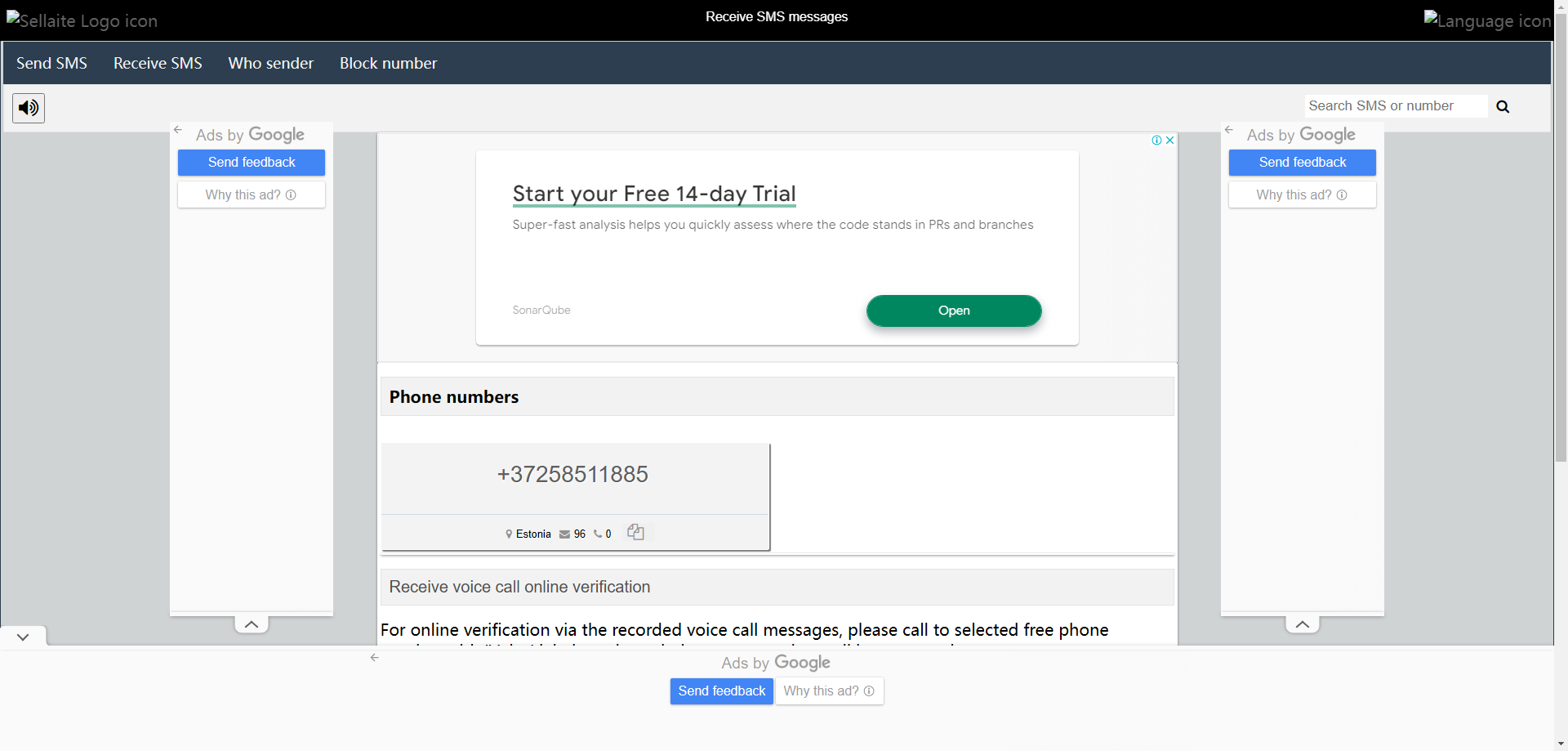This screenshot has height=751, width=1568.
Task: Collapse the right side ad panel
Action: [1303, 624]
